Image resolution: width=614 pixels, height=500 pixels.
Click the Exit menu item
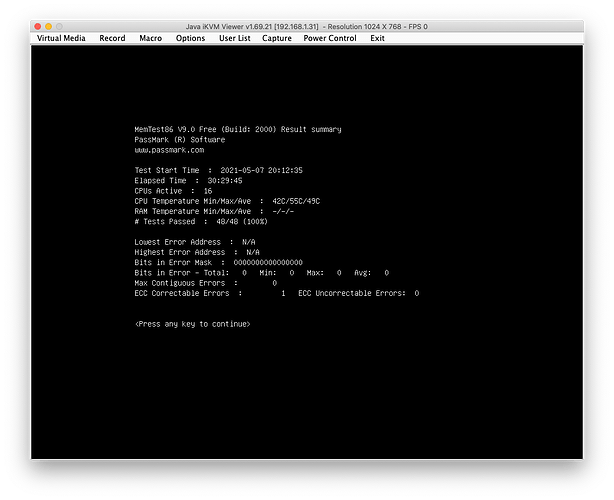(x=377, y=38)
